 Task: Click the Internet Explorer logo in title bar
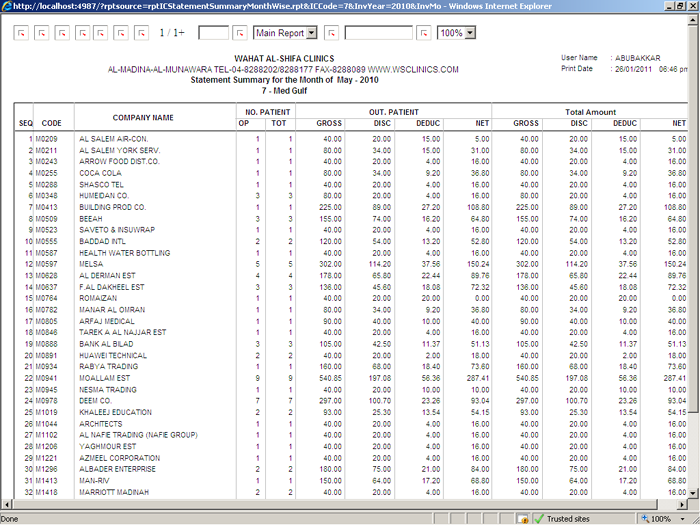click(6, 6)
